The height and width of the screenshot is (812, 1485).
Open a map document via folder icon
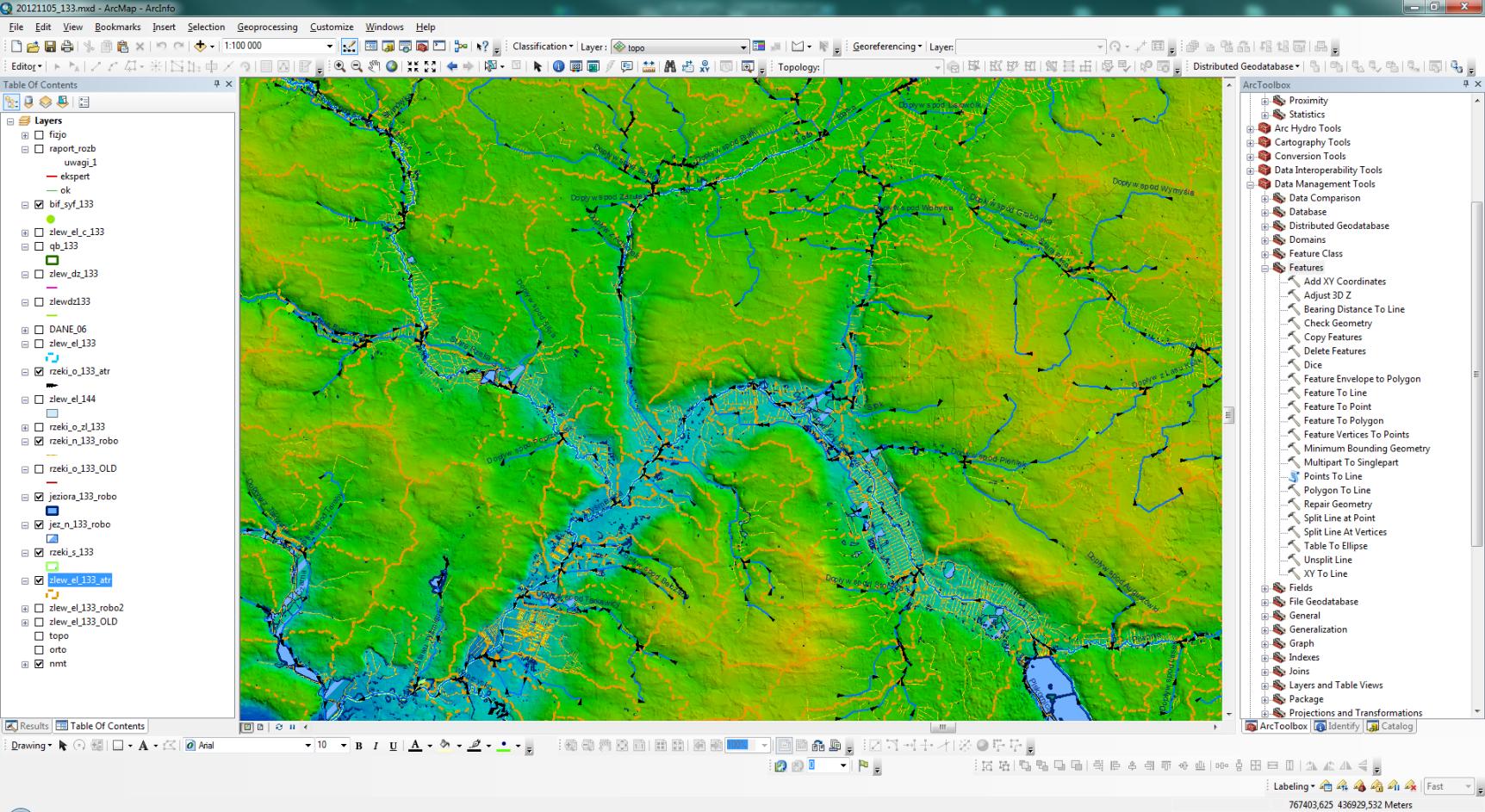[33, 46]
